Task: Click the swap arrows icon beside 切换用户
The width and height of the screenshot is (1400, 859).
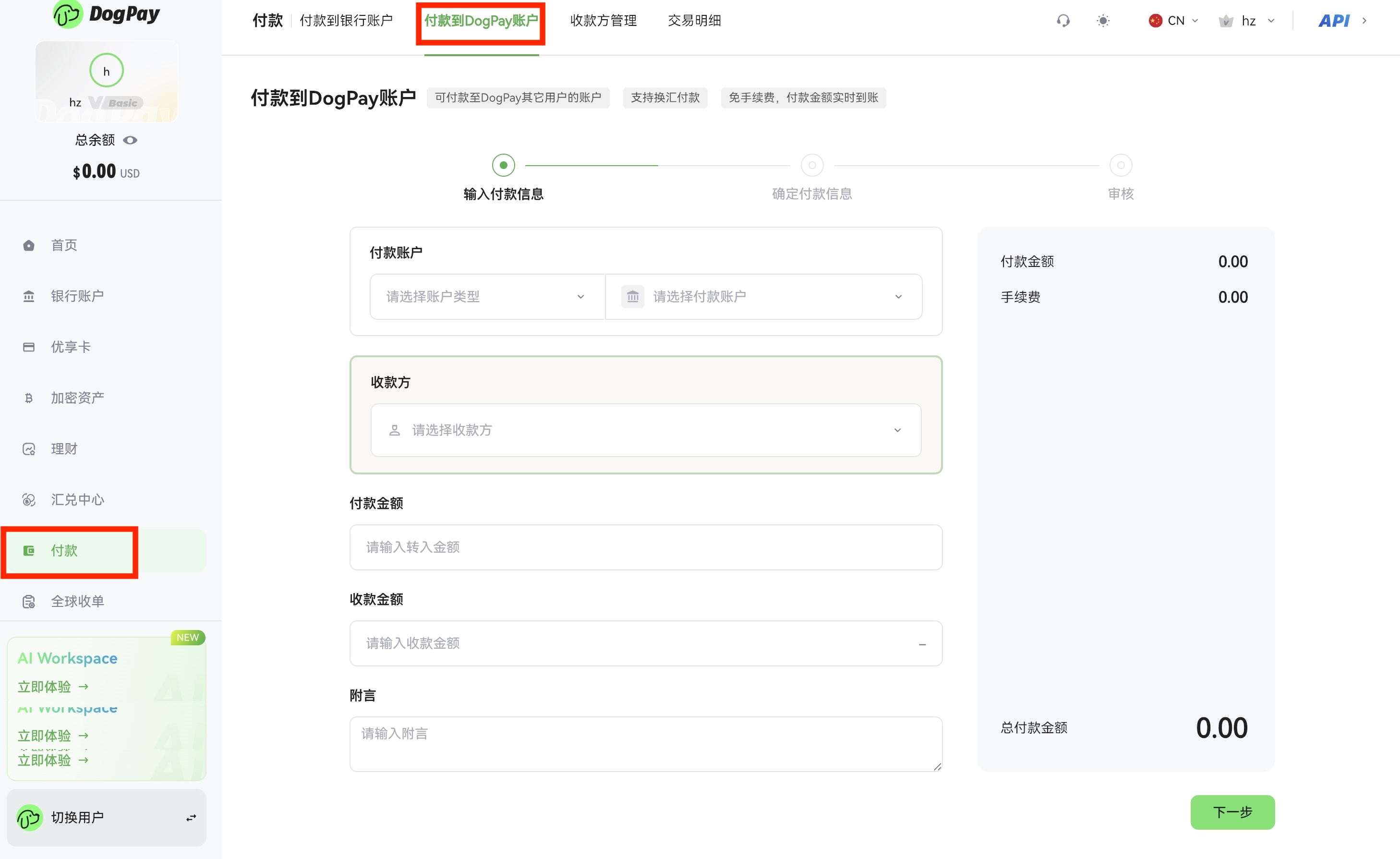Action: [x=191, y=818]
